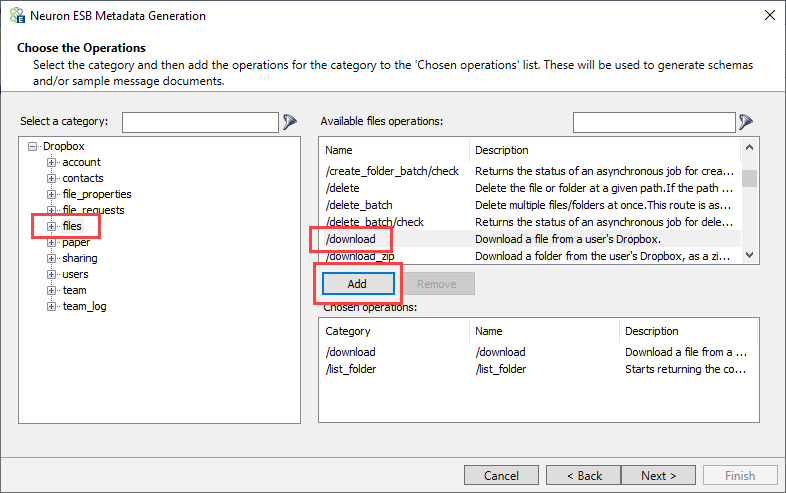Click the category filter funnel icon
Viewport: 786px width, 493px height.
point(290,121)
